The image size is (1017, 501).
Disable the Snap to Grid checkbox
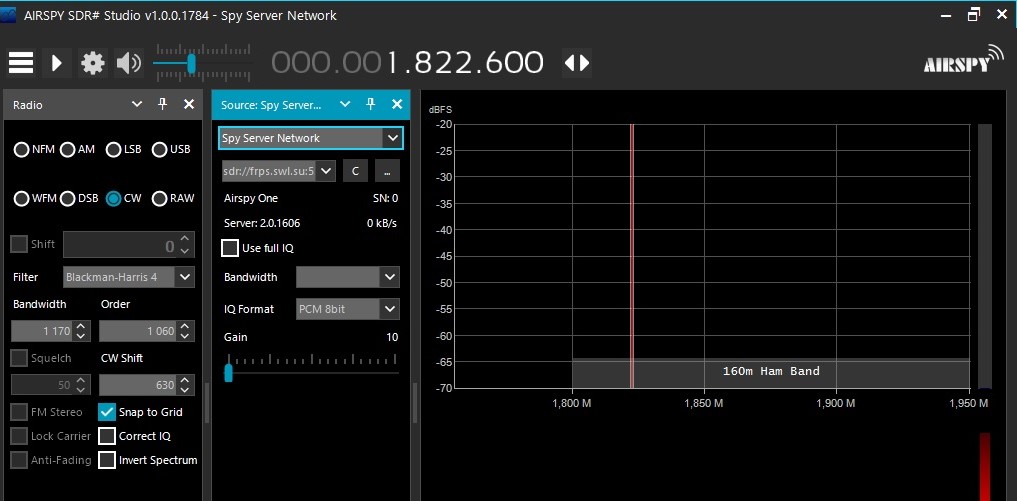click(107, 411)
